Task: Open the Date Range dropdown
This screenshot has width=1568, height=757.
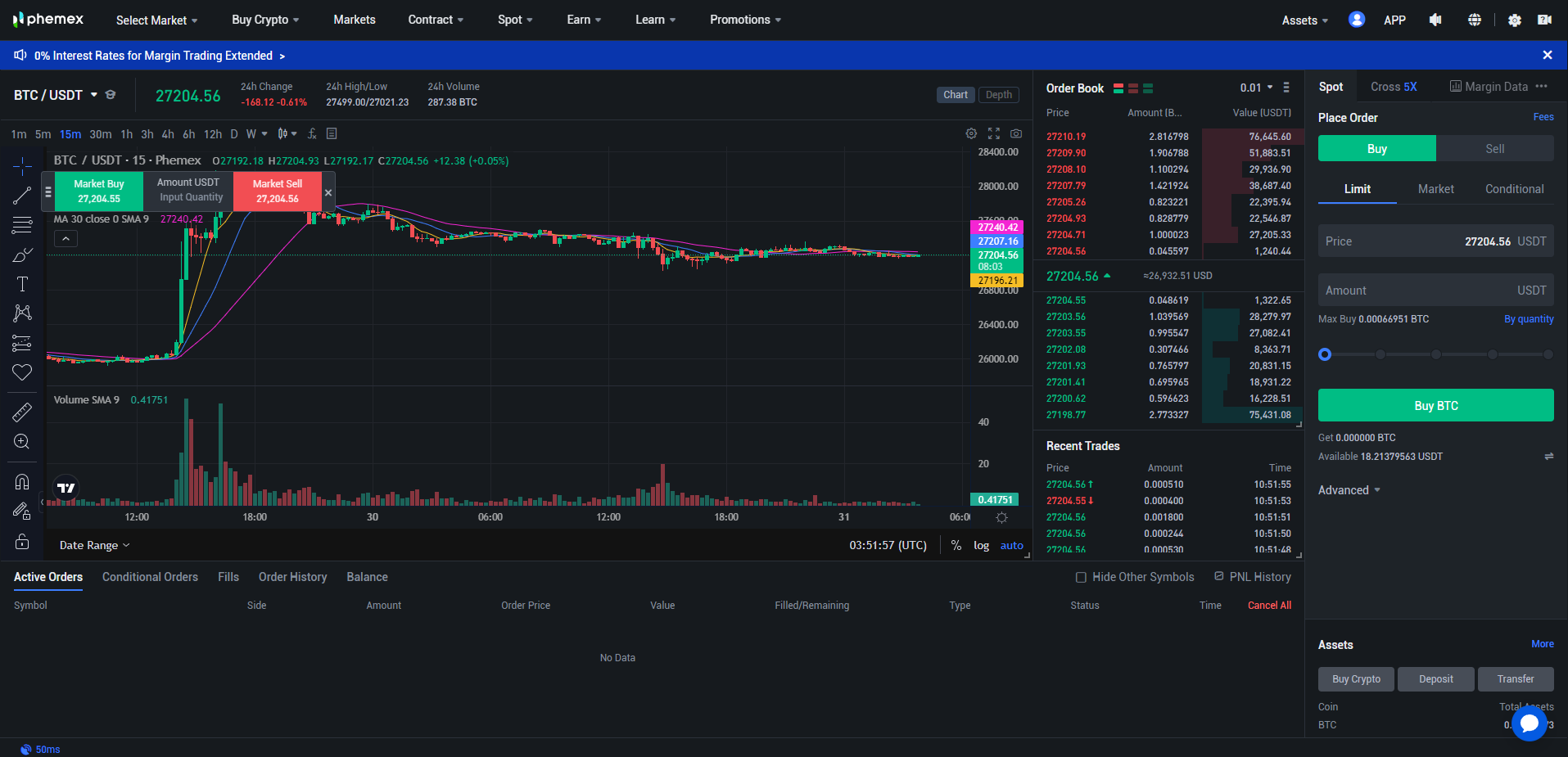Action: 94,545
